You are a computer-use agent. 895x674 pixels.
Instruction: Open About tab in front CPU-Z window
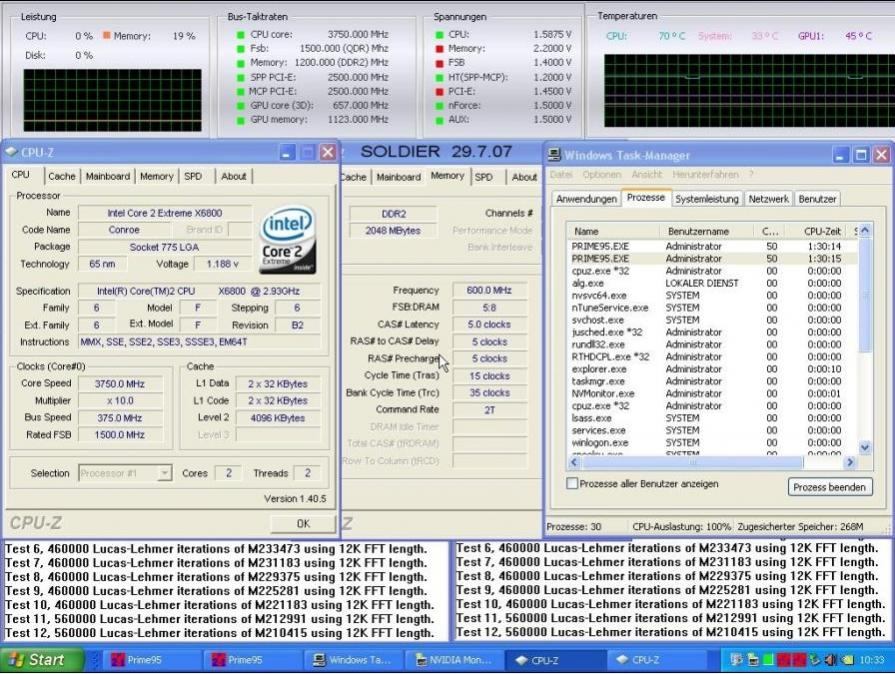[x=233, y=176]
